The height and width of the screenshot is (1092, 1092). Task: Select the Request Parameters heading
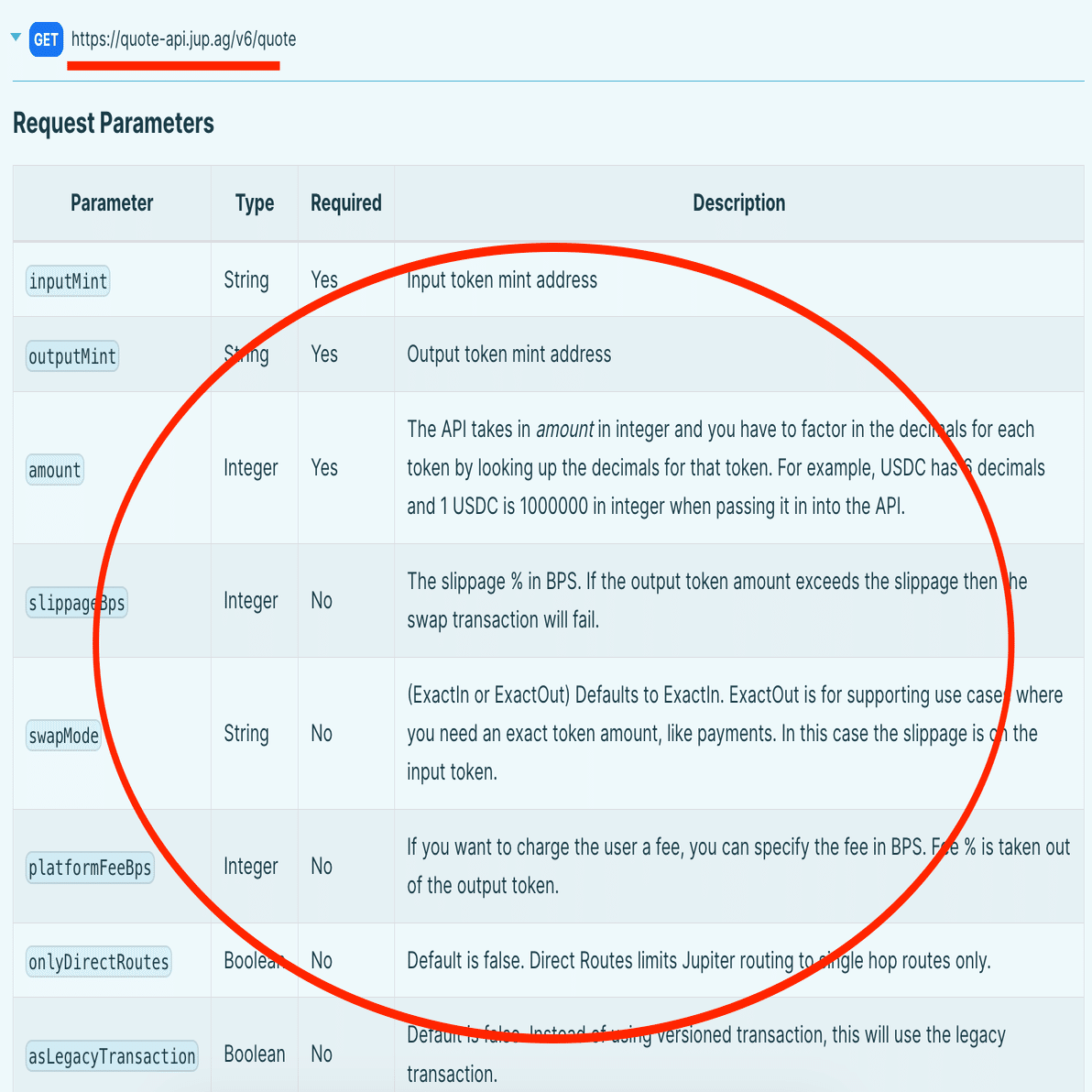(114, 124)
